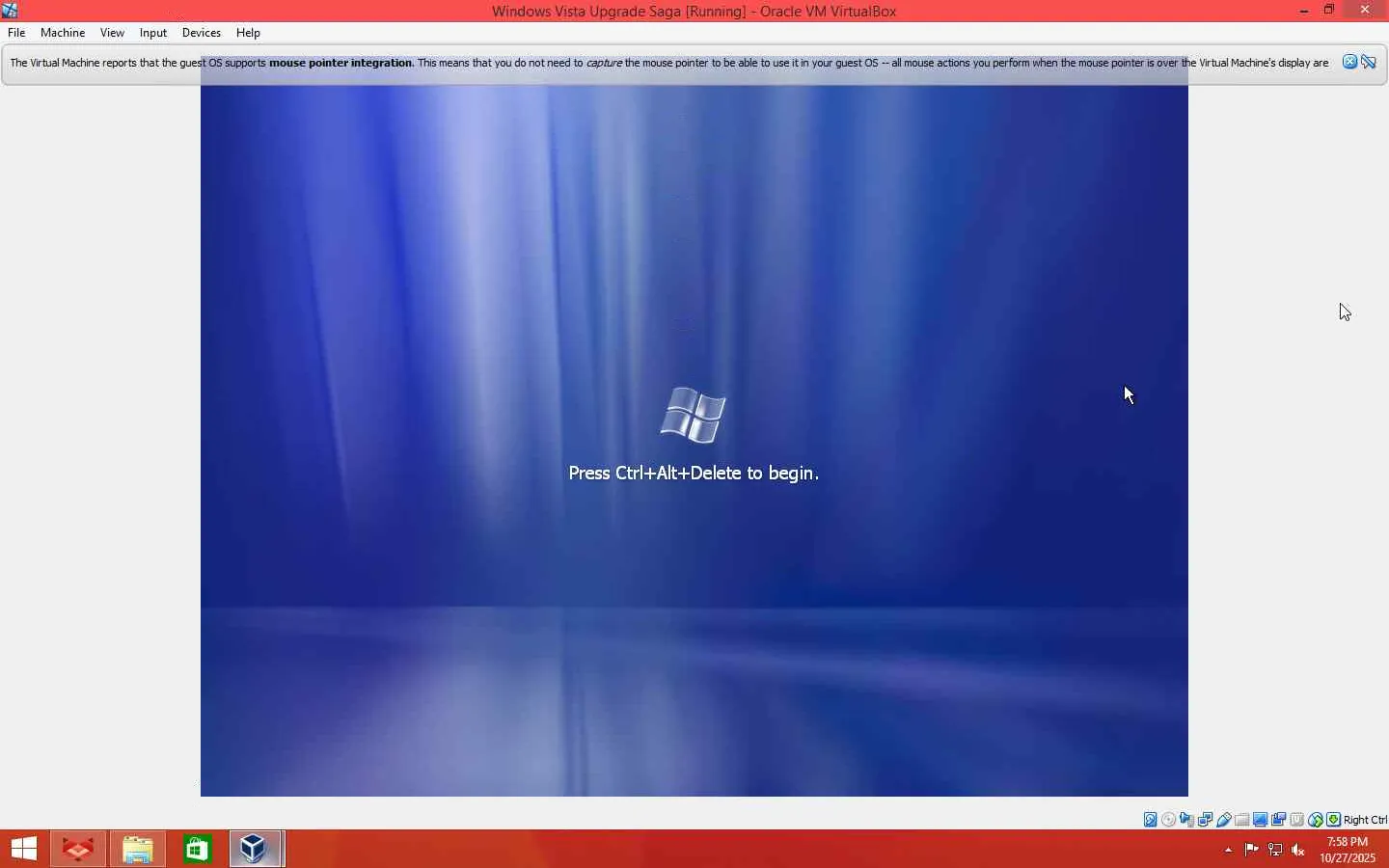Open the taskbar clock showing 7:58 PM
This screenshot has width=1389, height=868.
[1348, 850]
